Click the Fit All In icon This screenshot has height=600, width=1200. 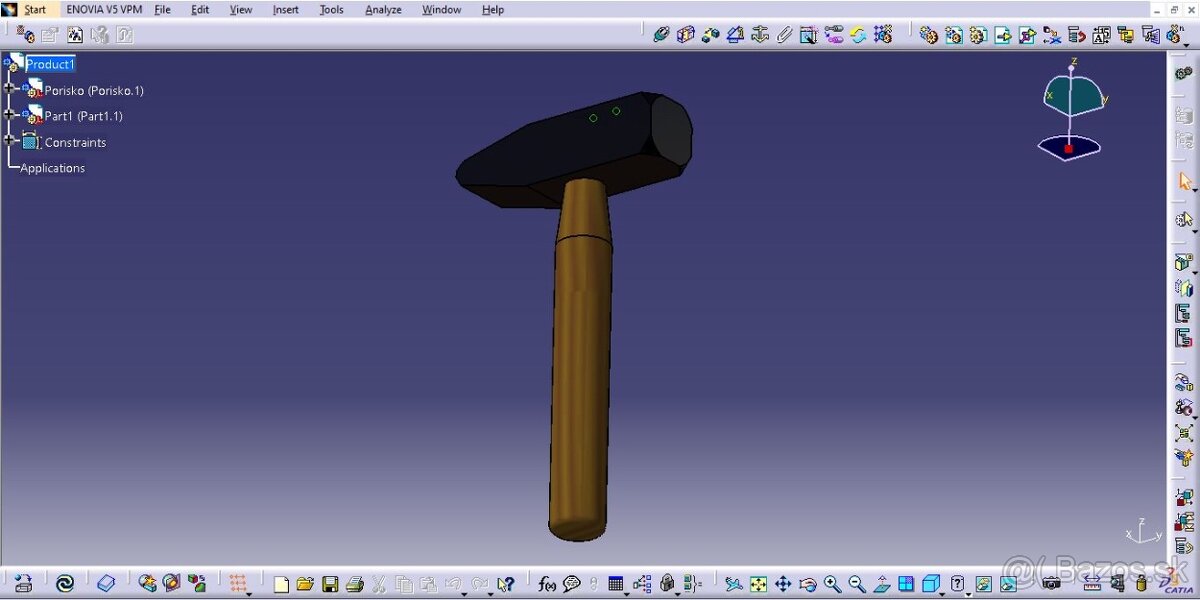[x=757, y=583]
